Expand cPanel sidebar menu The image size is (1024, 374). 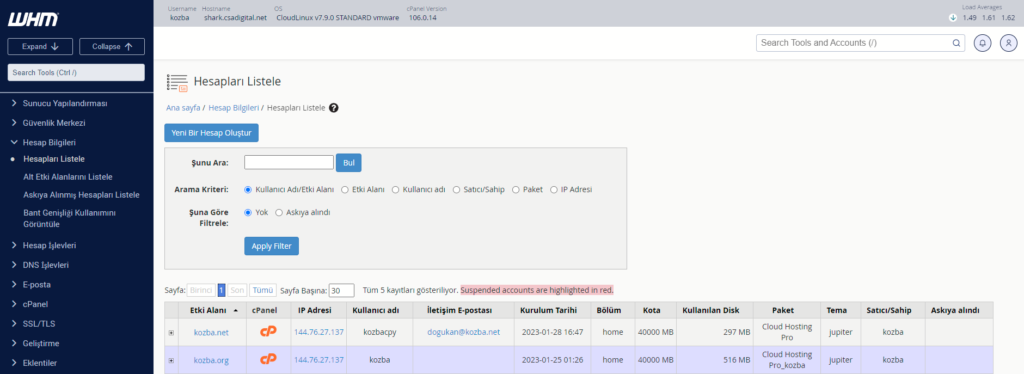coord(35,304)
